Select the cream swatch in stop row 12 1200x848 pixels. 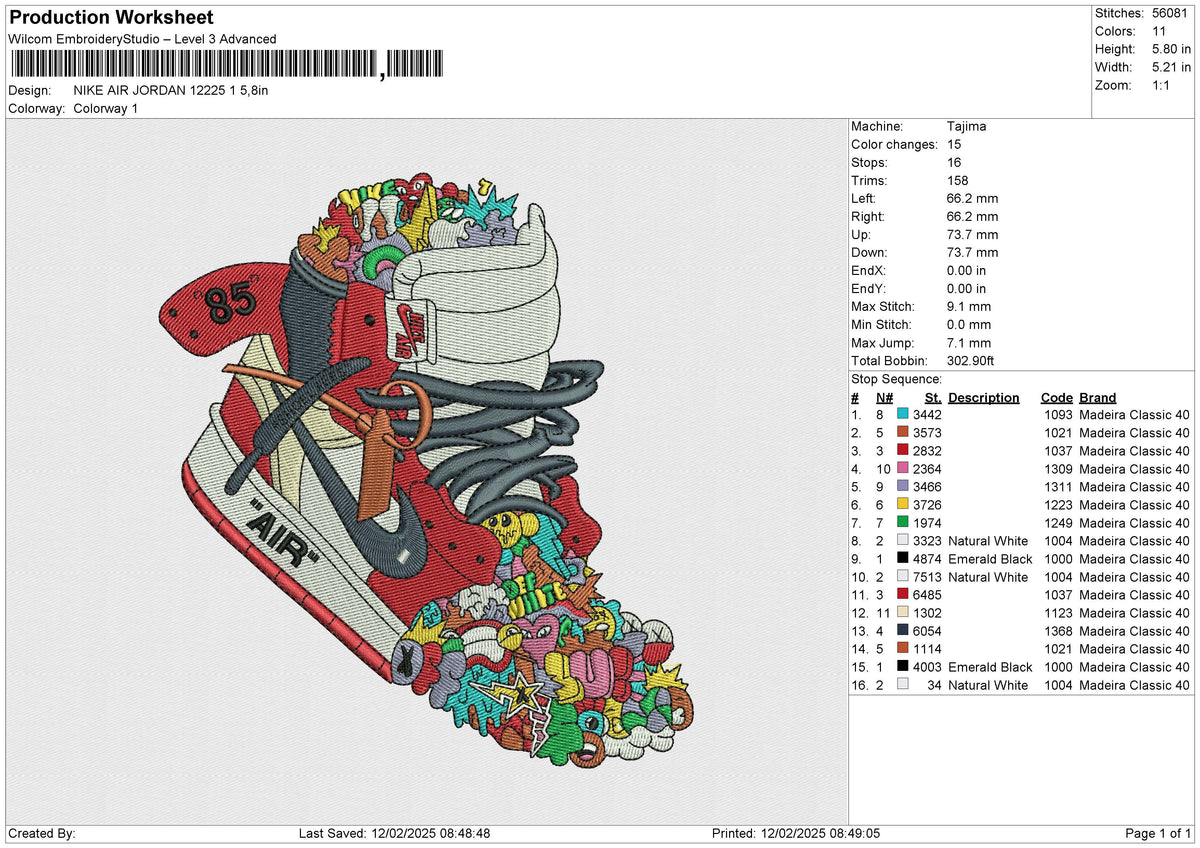[x=903, y=612]
